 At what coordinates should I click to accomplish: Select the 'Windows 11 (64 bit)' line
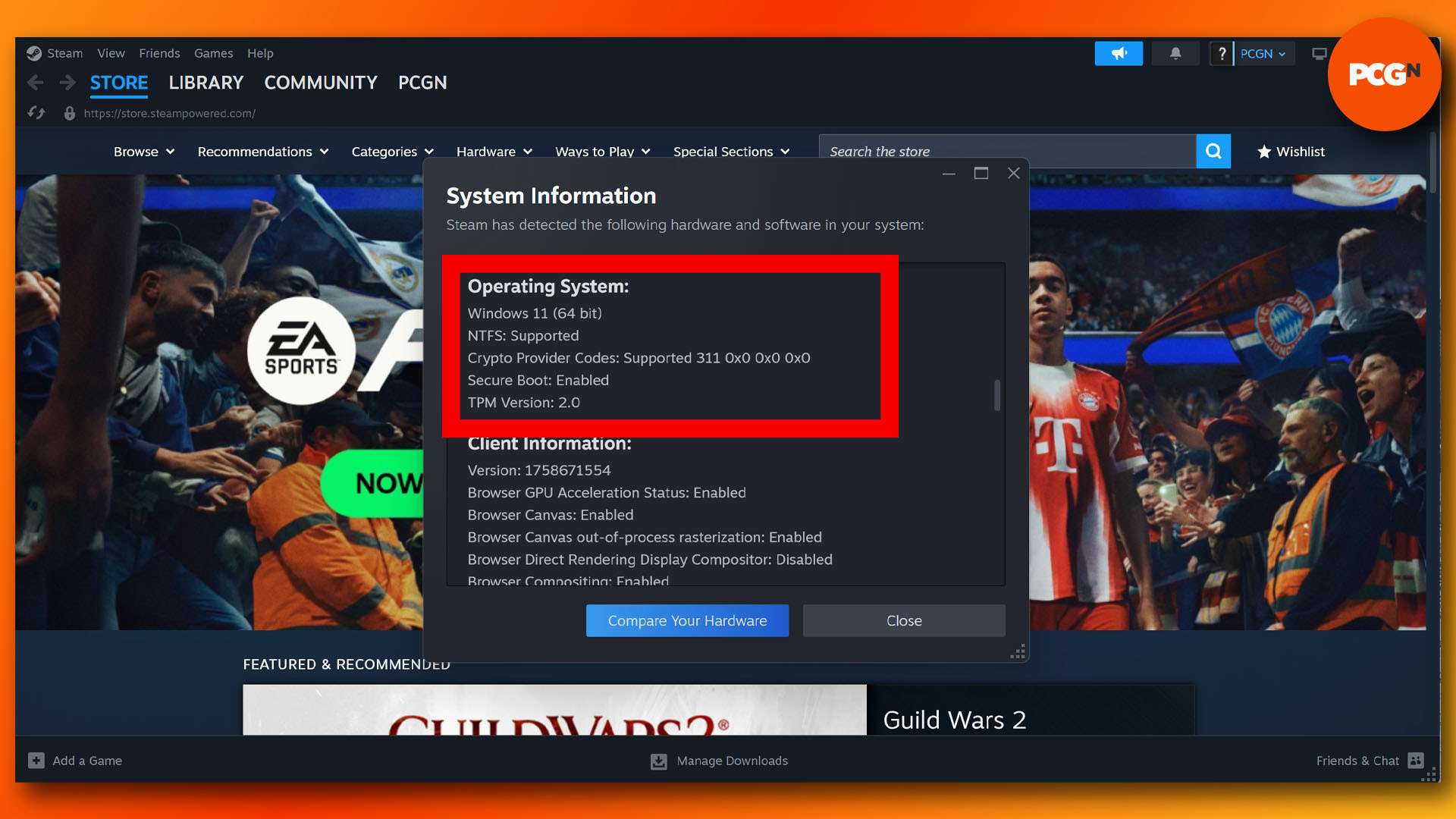[535, 313]
